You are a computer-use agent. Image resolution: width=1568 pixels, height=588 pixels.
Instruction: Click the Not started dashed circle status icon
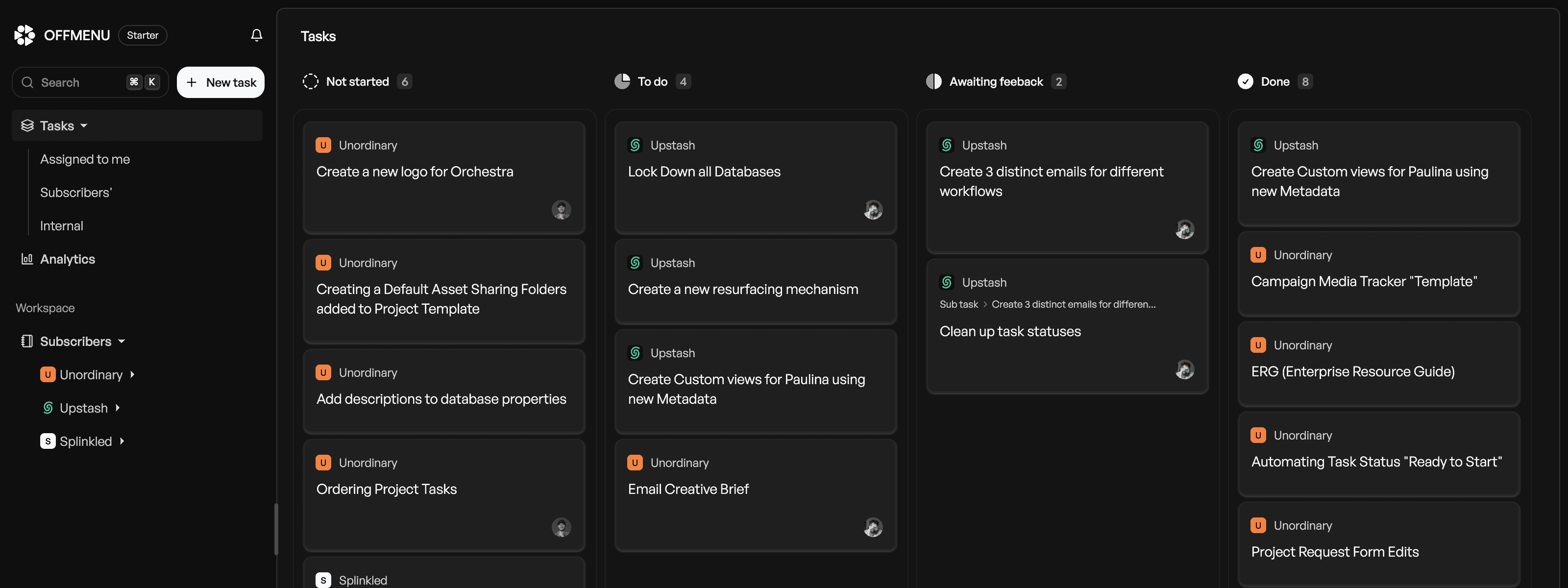tap(311, 81)
